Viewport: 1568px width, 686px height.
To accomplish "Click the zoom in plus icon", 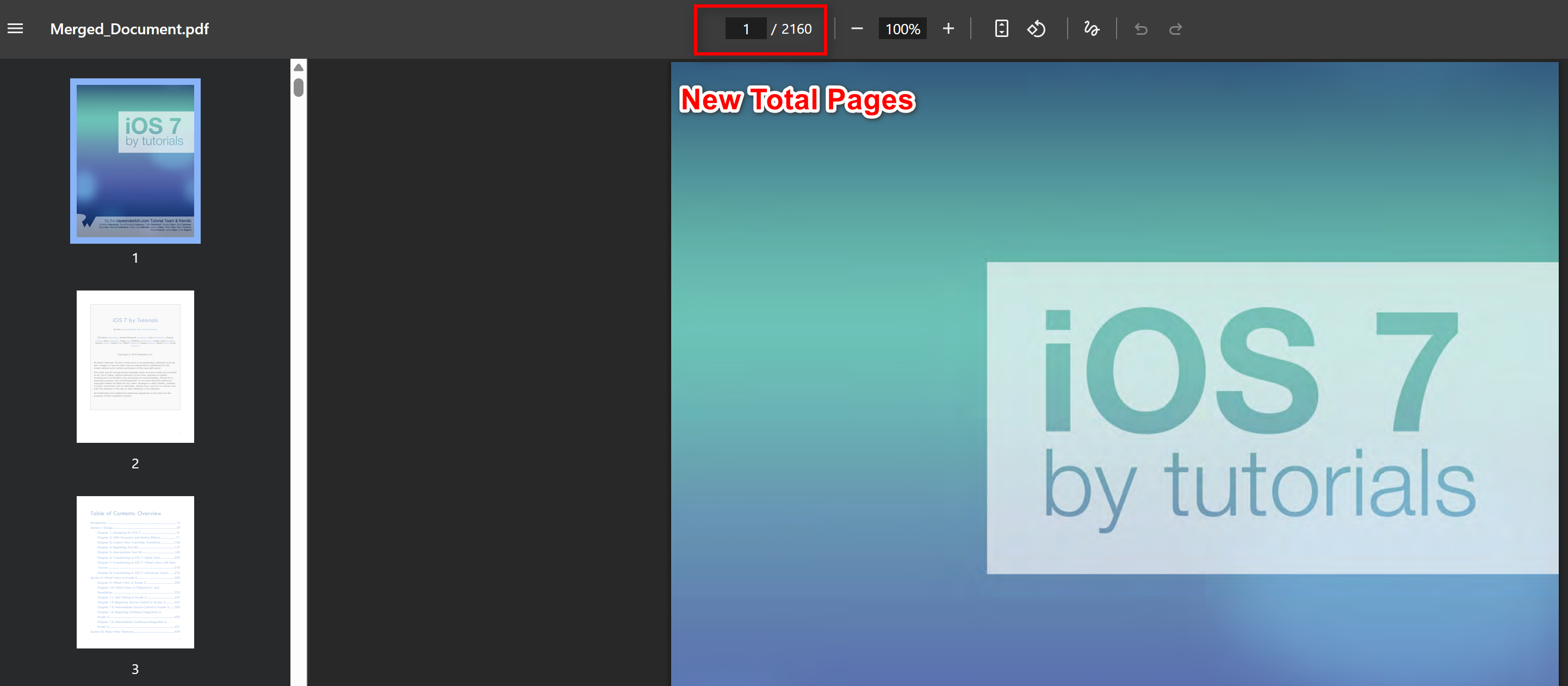I will 948,29.
